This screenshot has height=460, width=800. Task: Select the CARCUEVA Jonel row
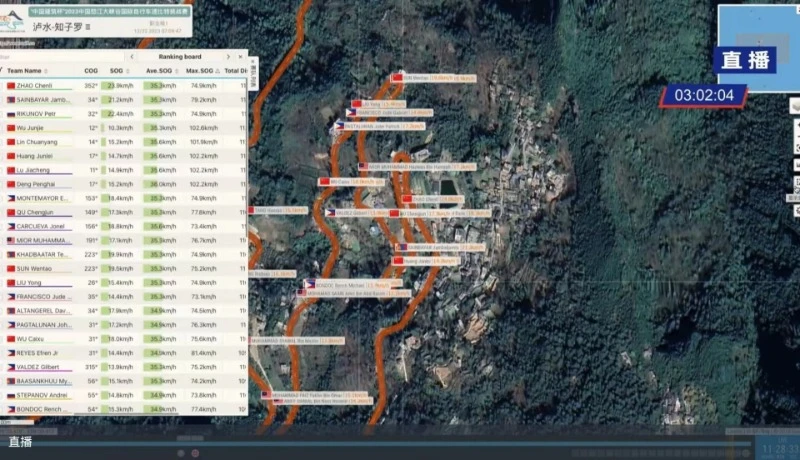pos(123,226)
